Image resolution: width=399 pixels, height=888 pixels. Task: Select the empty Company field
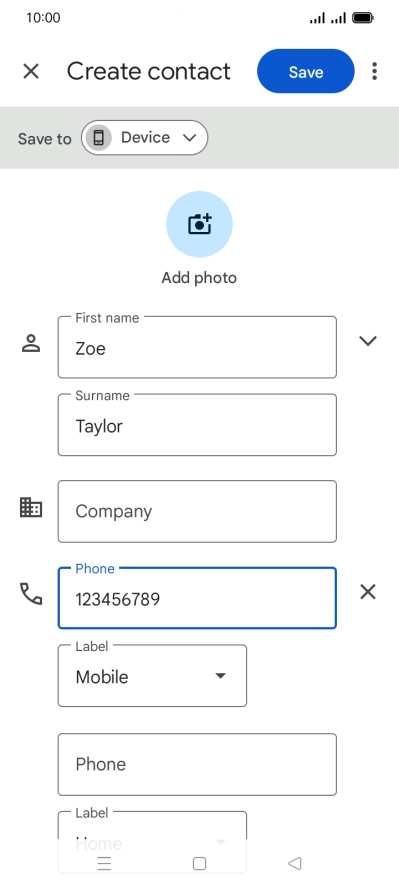197,511
